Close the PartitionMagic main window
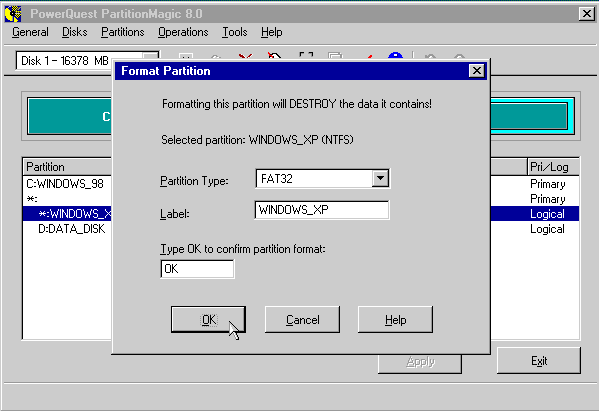Screen dimensions: 599x411 586,14
